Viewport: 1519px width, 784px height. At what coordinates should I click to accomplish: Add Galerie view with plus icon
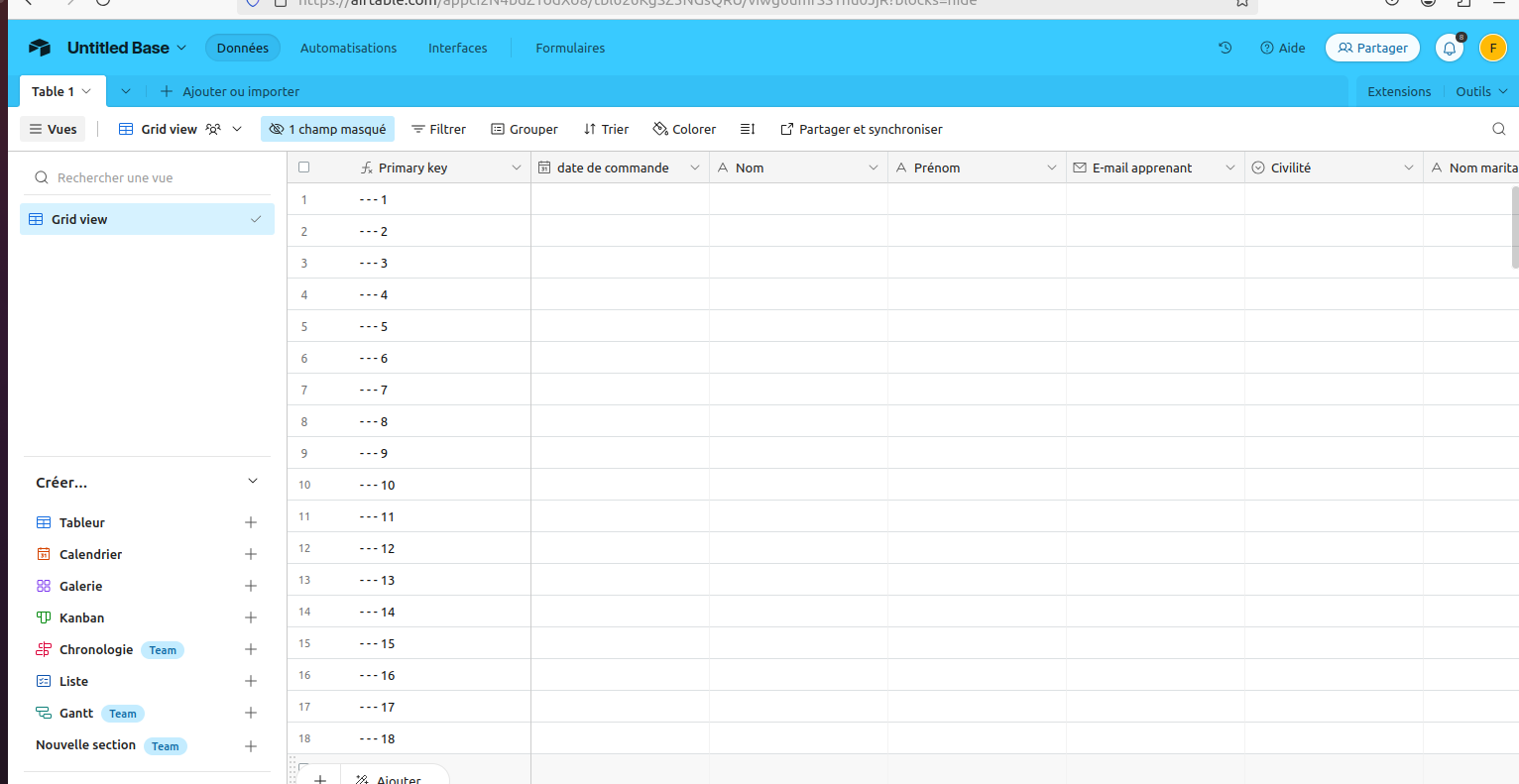point(251,586)
